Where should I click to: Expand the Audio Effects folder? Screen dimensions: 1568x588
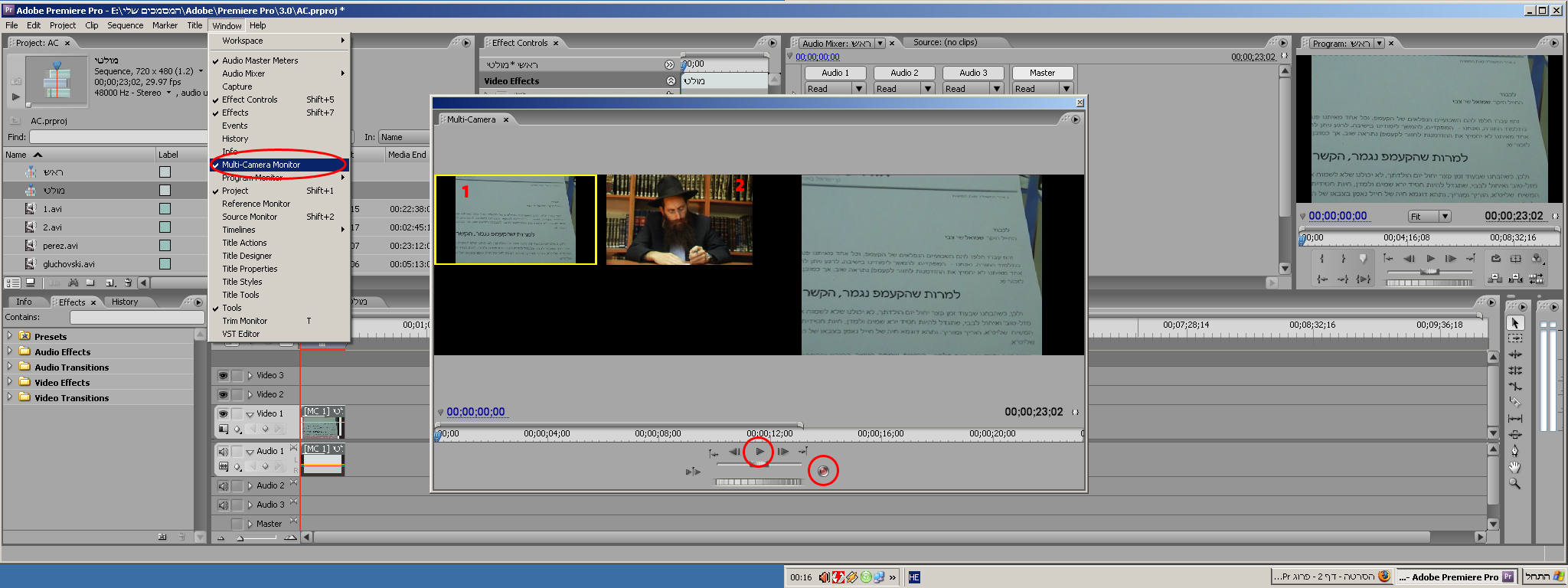click(9, 351)
